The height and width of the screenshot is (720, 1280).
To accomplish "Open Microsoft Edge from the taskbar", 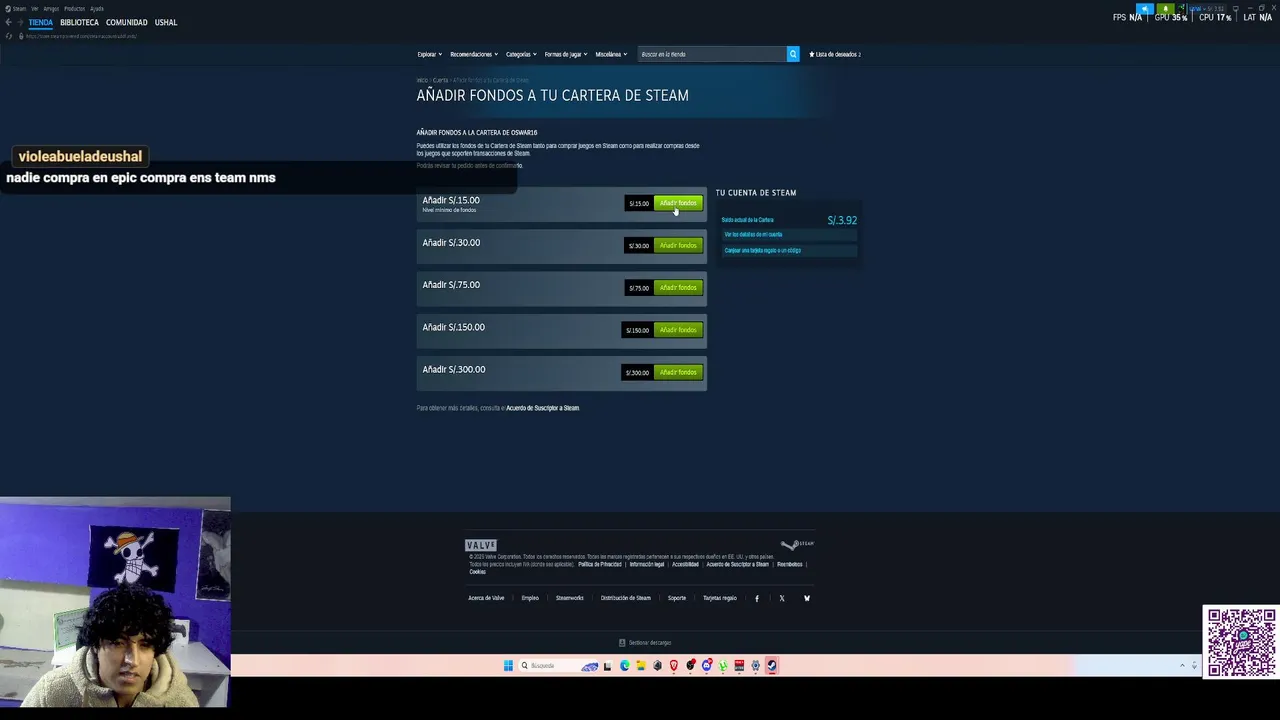I will pos(625,666).
